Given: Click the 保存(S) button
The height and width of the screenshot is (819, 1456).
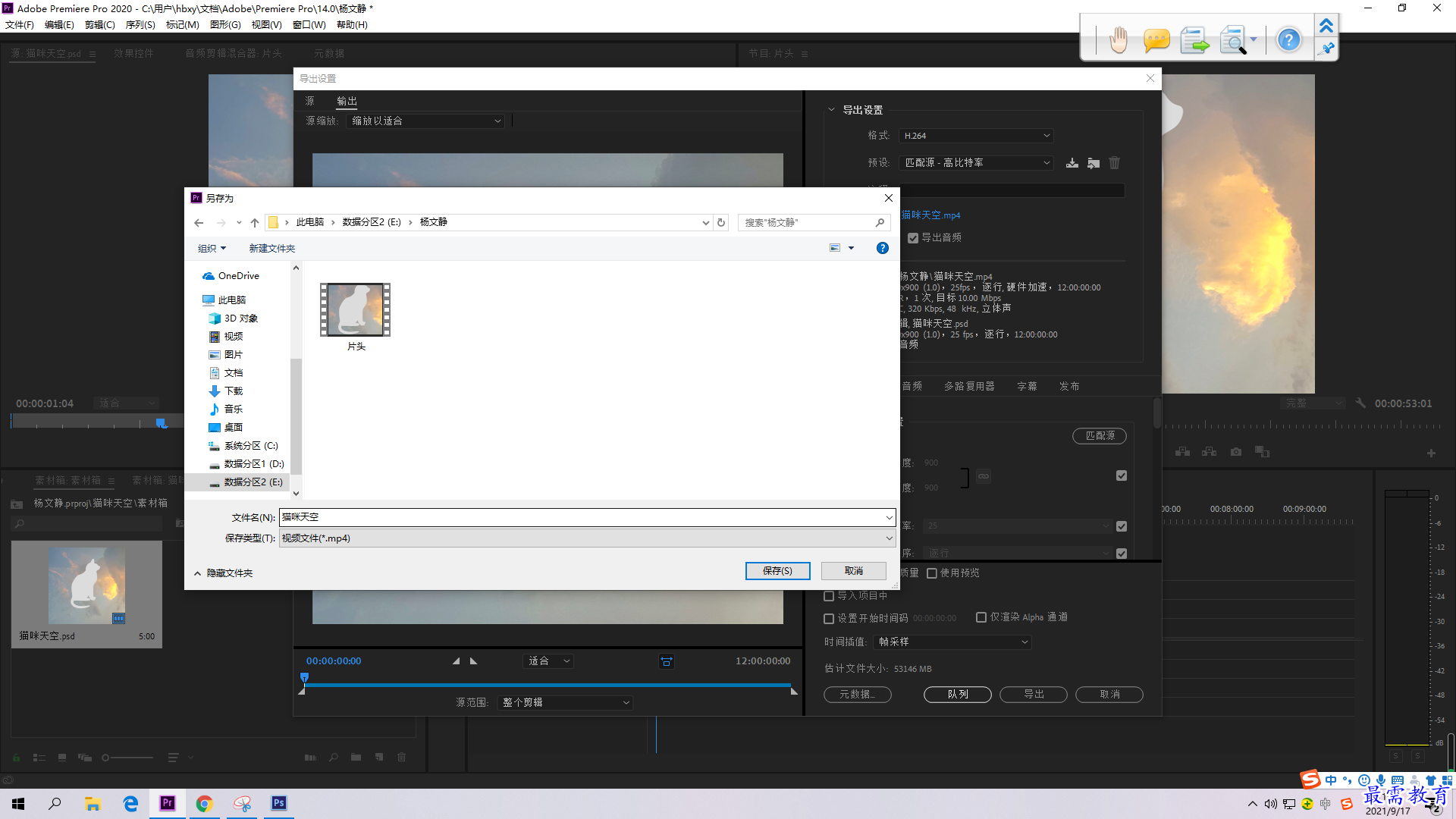Looking at the screenshot, I should point(777,571).
